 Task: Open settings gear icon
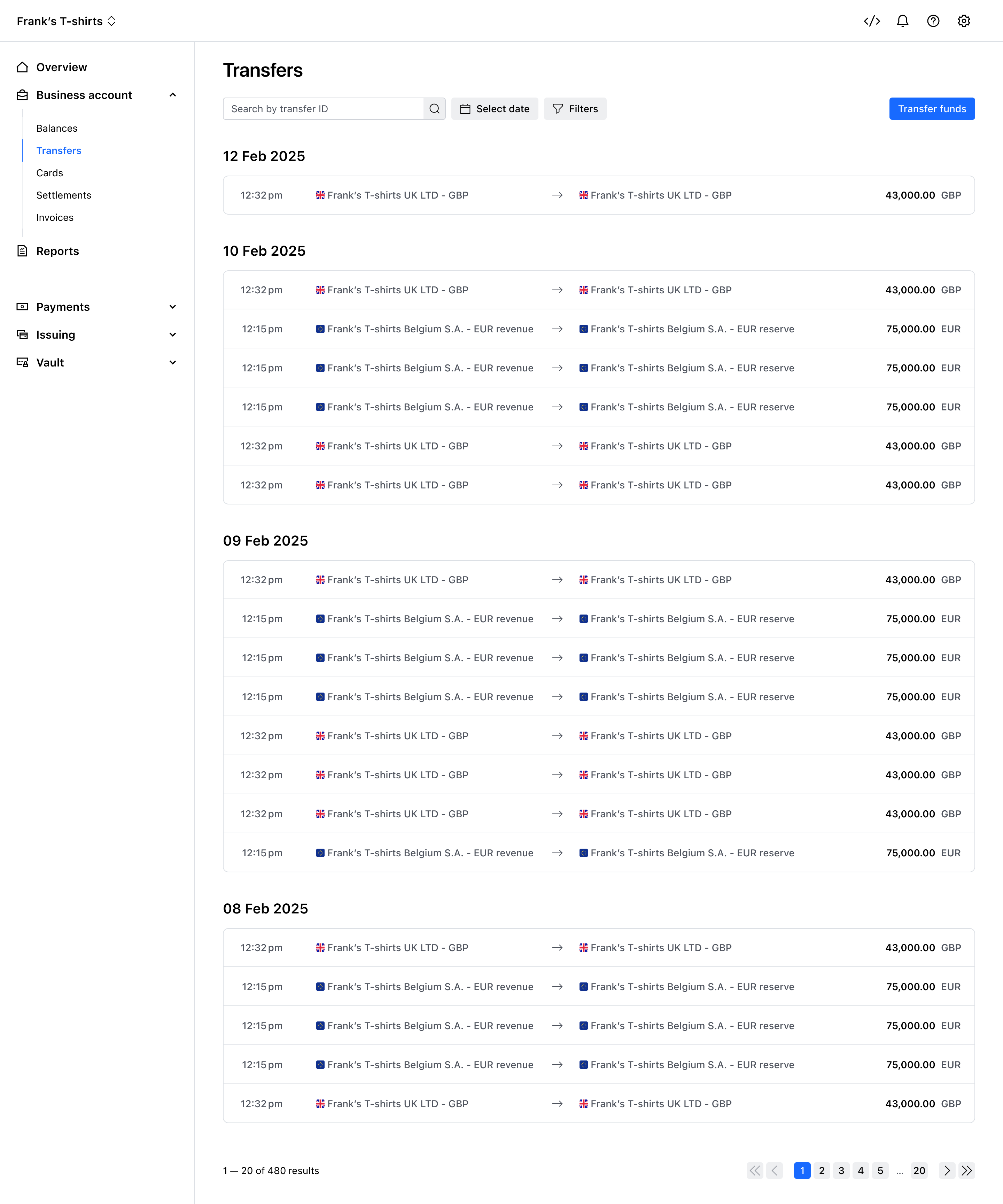point(964,21)
